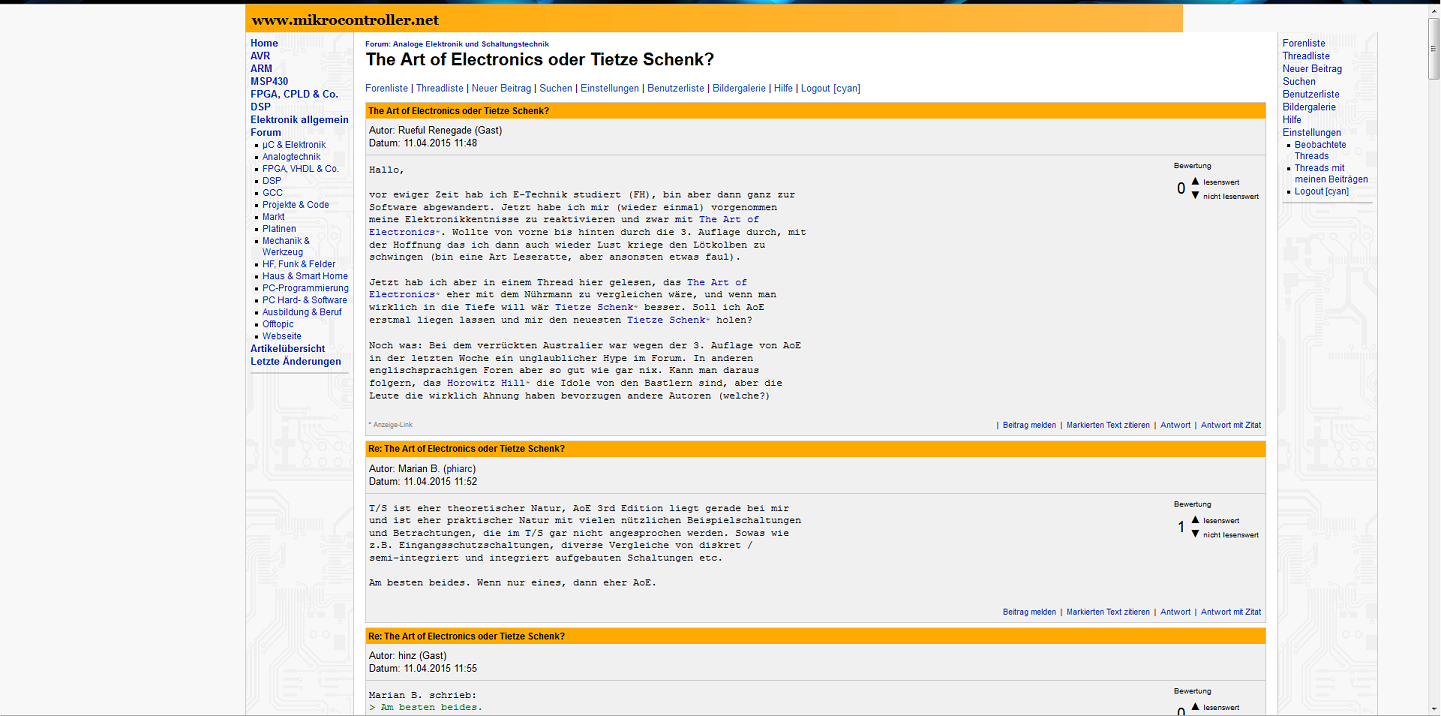The height and width of the screenshot is (716, 1441).
Task: Open the ARM section
Action: coord(261,69)
